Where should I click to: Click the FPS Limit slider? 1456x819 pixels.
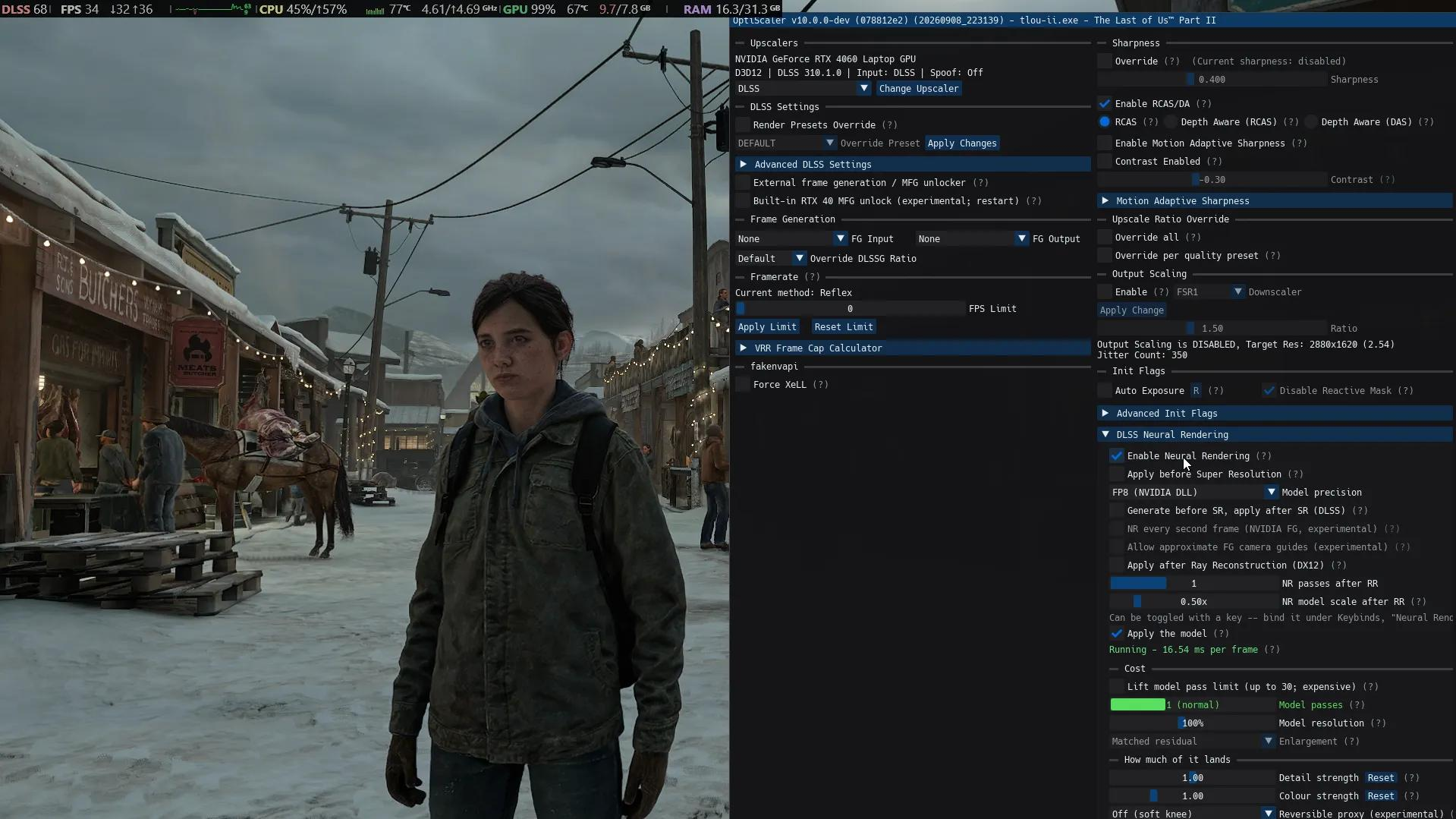(x=850, y=309)
